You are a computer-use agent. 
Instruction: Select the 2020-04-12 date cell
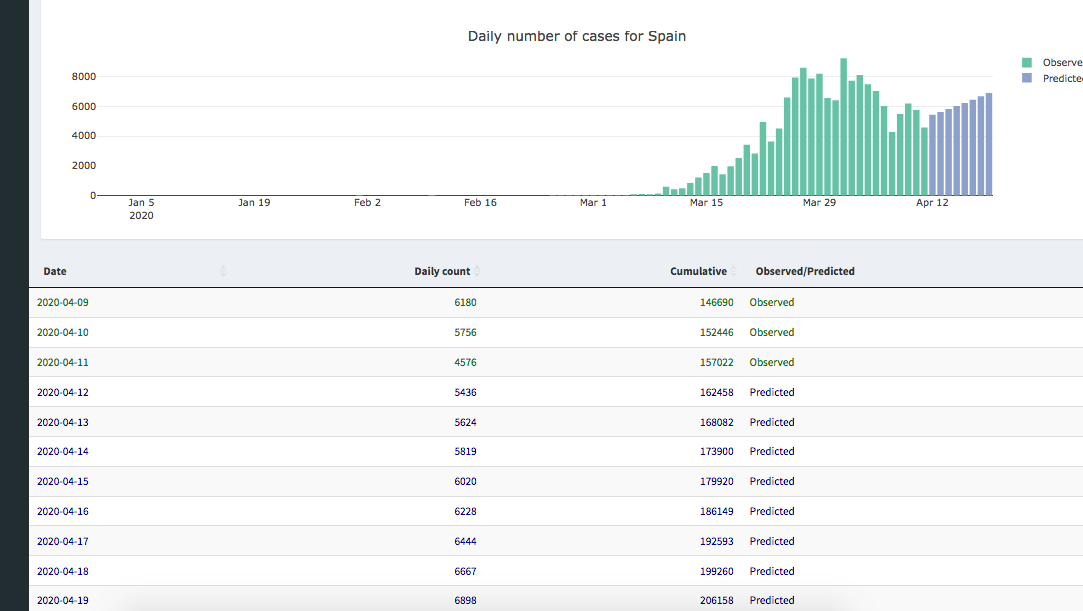tap(63, 392)
